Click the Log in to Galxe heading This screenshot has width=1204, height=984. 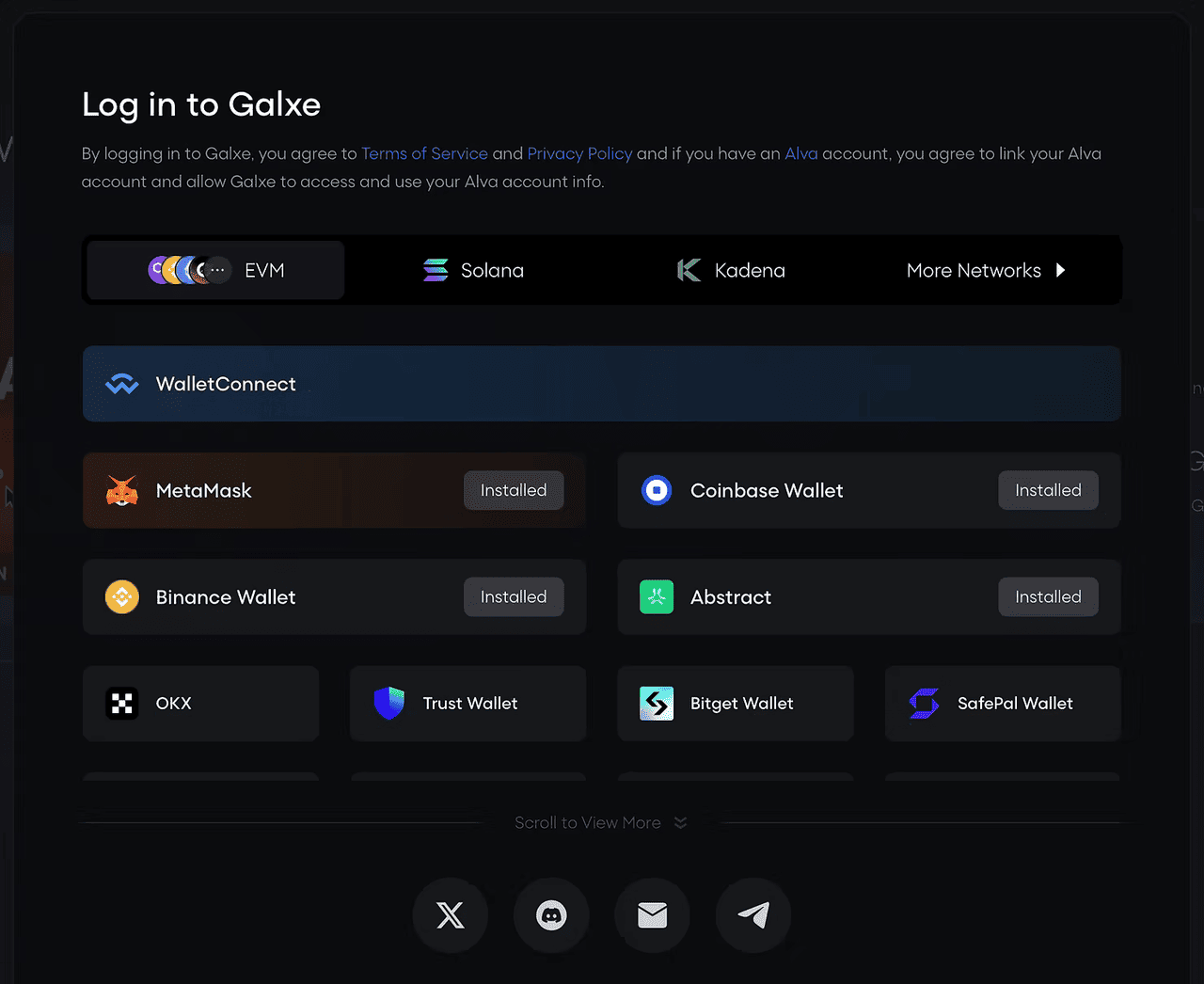click(201, 104)
